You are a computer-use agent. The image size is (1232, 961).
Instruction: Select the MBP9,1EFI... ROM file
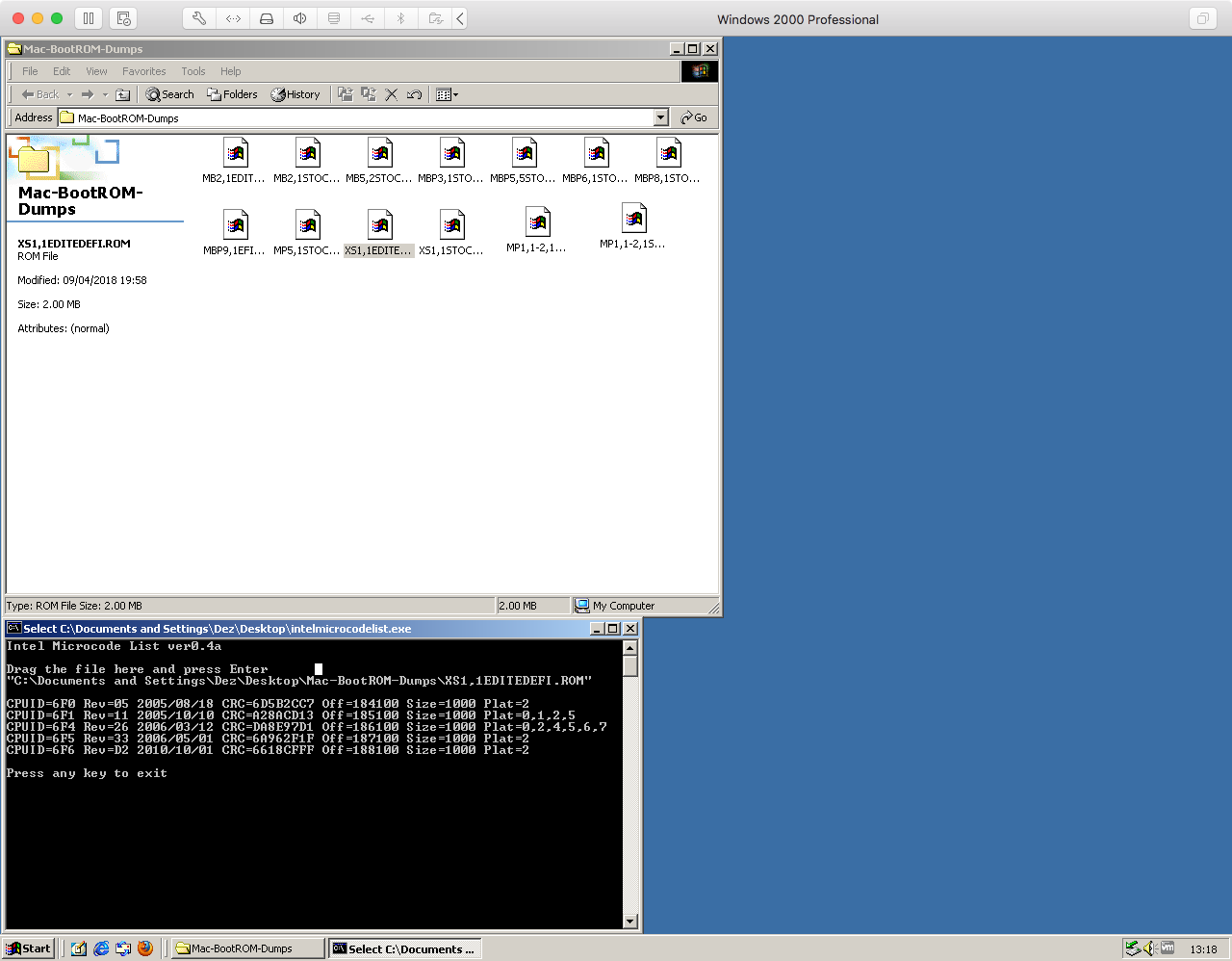pyautogui.click(x=235, y=233)
